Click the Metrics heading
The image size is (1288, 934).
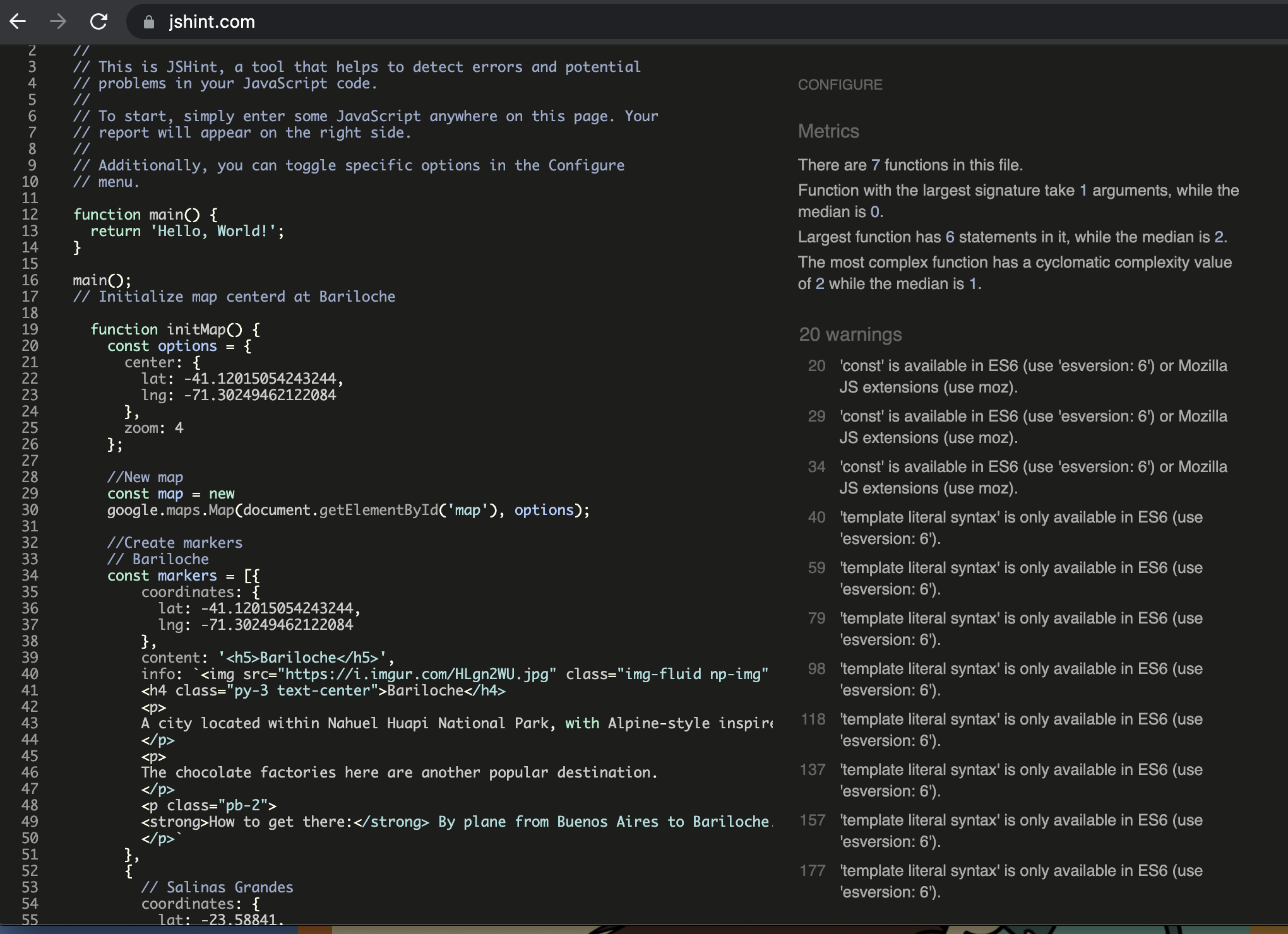coord(828,131)
